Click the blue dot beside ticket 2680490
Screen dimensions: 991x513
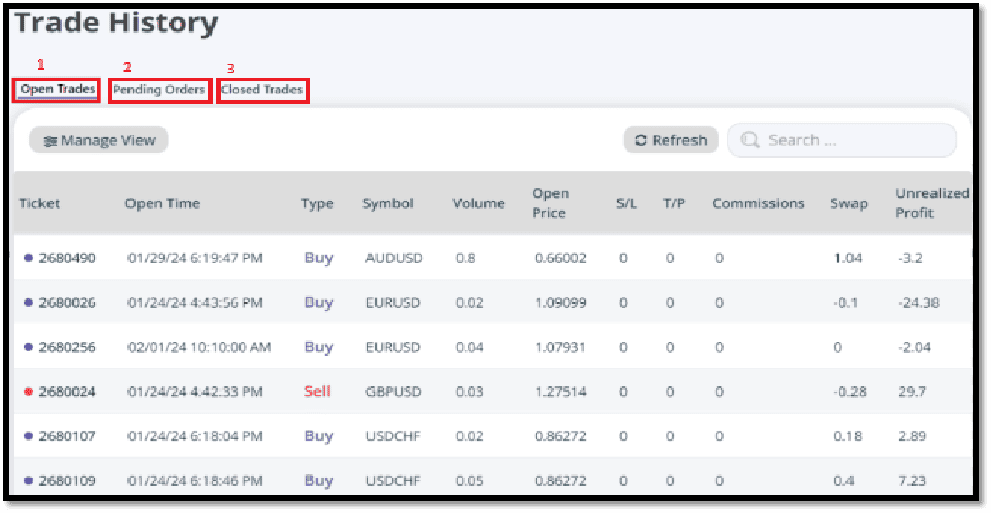coord(28,258)
